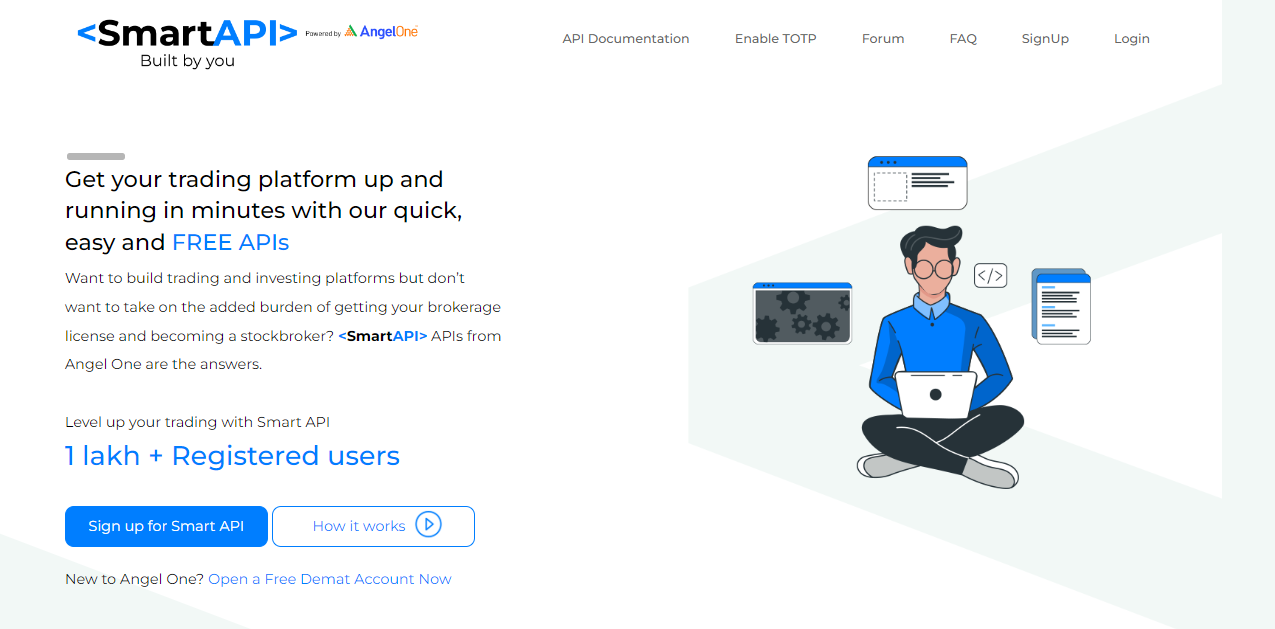Open API Documentation from the navigation
Screen dimensions: 1275x629
point(626,39)
